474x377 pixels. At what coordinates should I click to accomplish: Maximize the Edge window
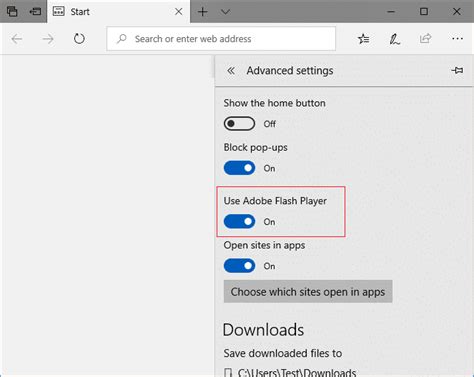pyautogui.click(x=424, y=12)
